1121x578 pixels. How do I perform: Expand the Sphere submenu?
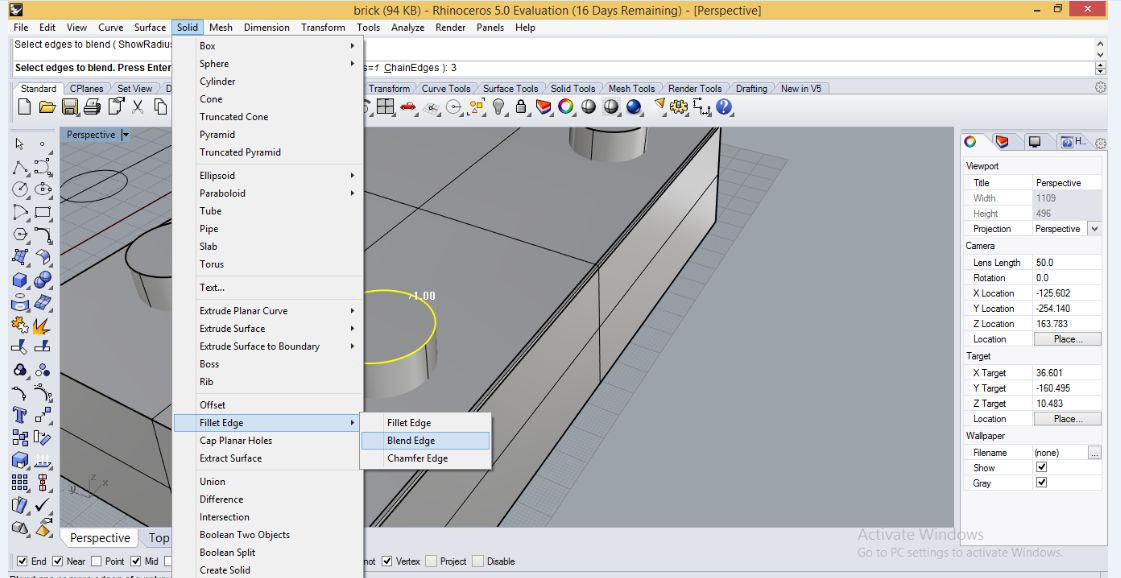pyautogui.click(x=269, y=64)
